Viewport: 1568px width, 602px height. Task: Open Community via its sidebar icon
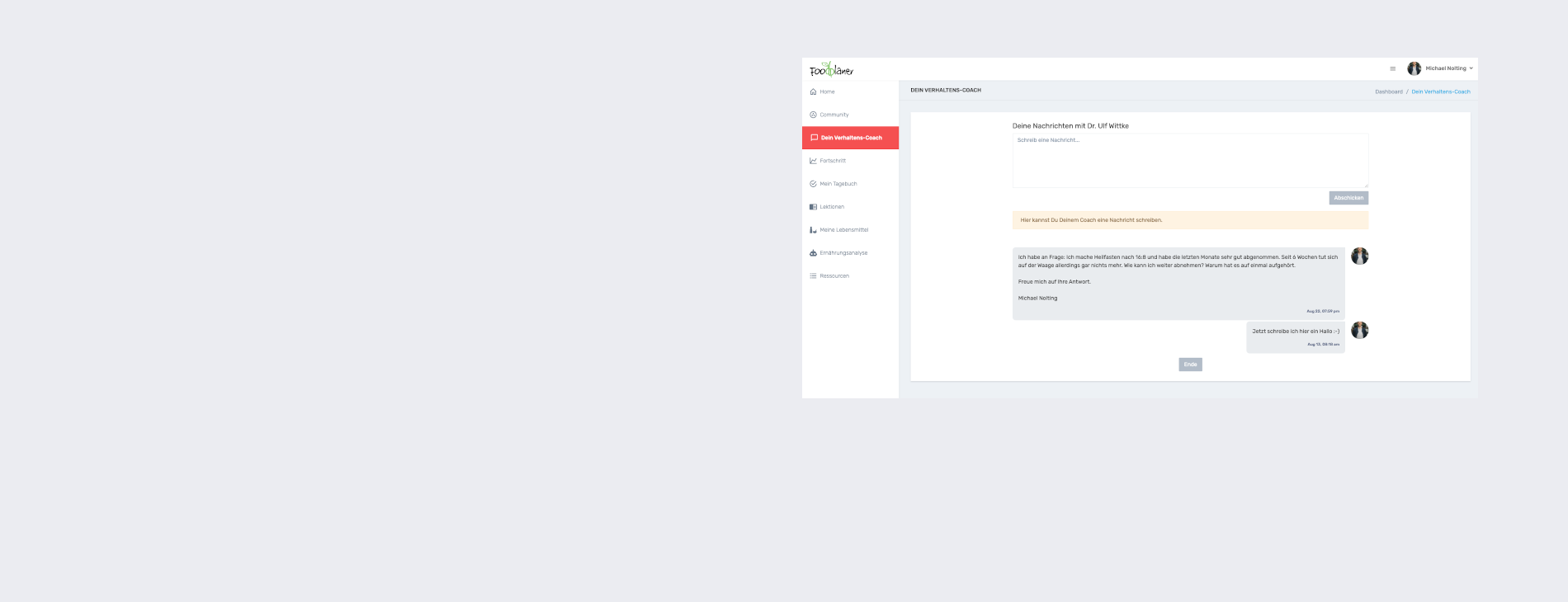click(x=813, y=115)
